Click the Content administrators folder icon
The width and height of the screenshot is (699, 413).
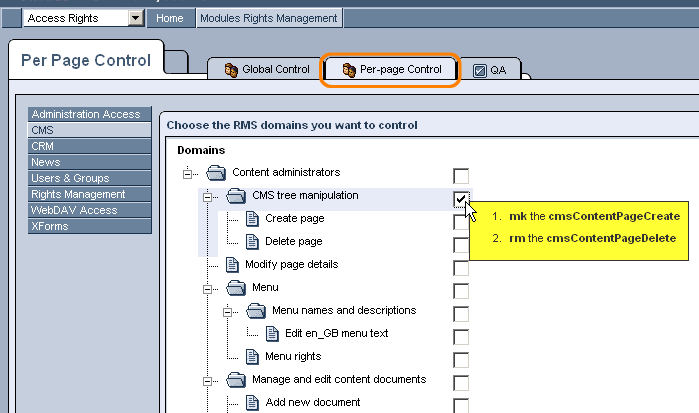[216, 173]
